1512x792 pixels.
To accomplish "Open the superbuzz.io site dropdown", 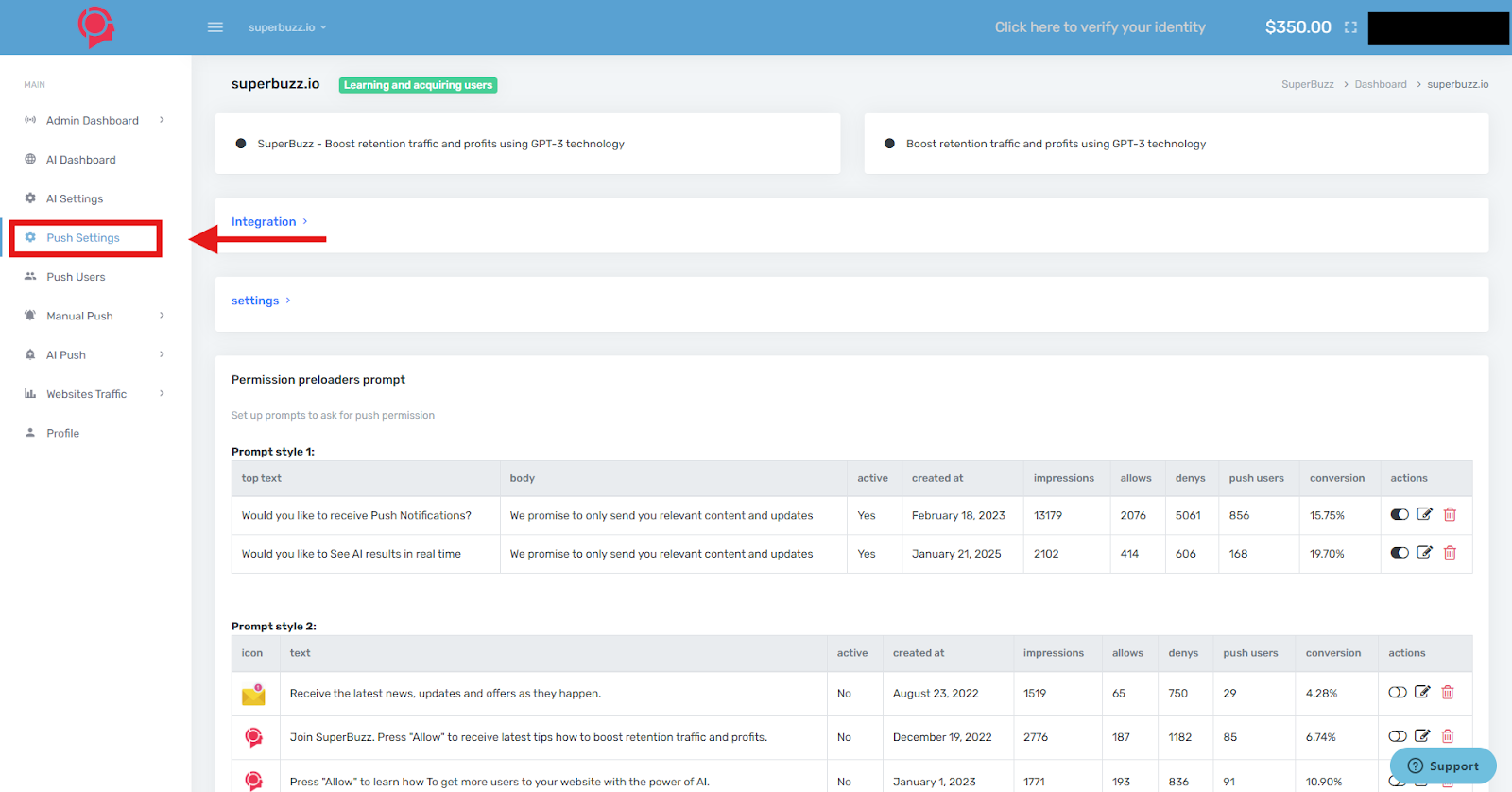I will 287,27.
